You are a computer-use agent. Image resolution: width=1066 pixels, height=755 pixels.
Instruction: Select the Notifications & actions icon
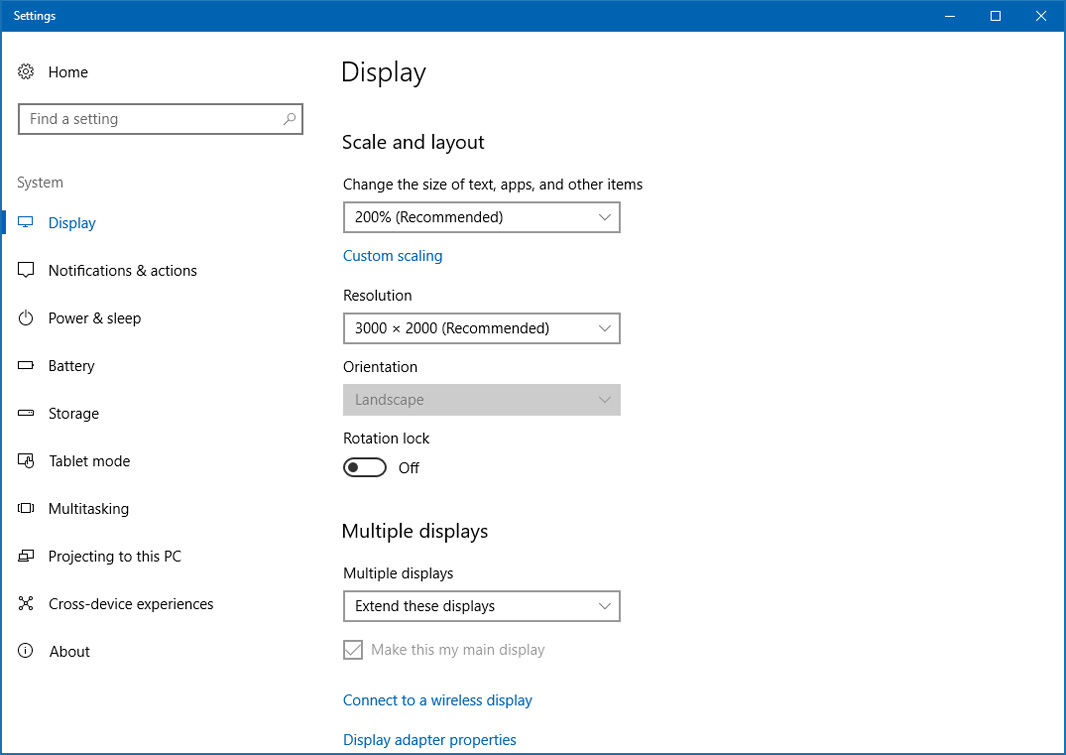(26, 270)
